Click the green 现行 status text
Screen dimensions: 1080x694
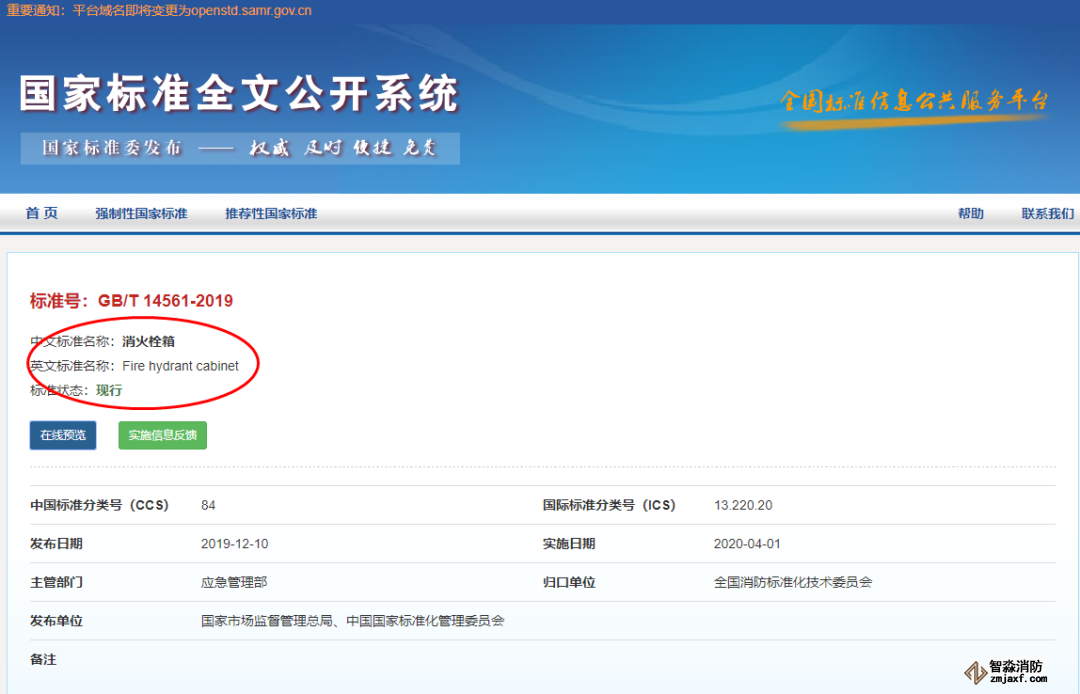[x=109, y=390]
